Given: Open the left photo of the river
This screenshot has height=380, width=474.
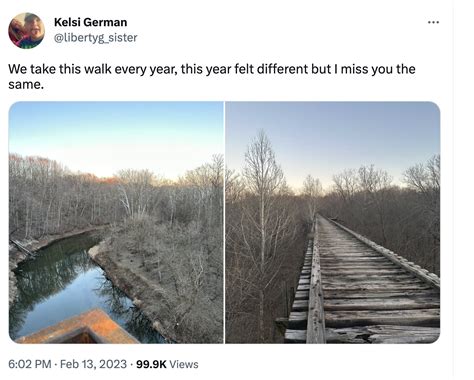Looking at the screenshot, I should [x=116, y=222].
